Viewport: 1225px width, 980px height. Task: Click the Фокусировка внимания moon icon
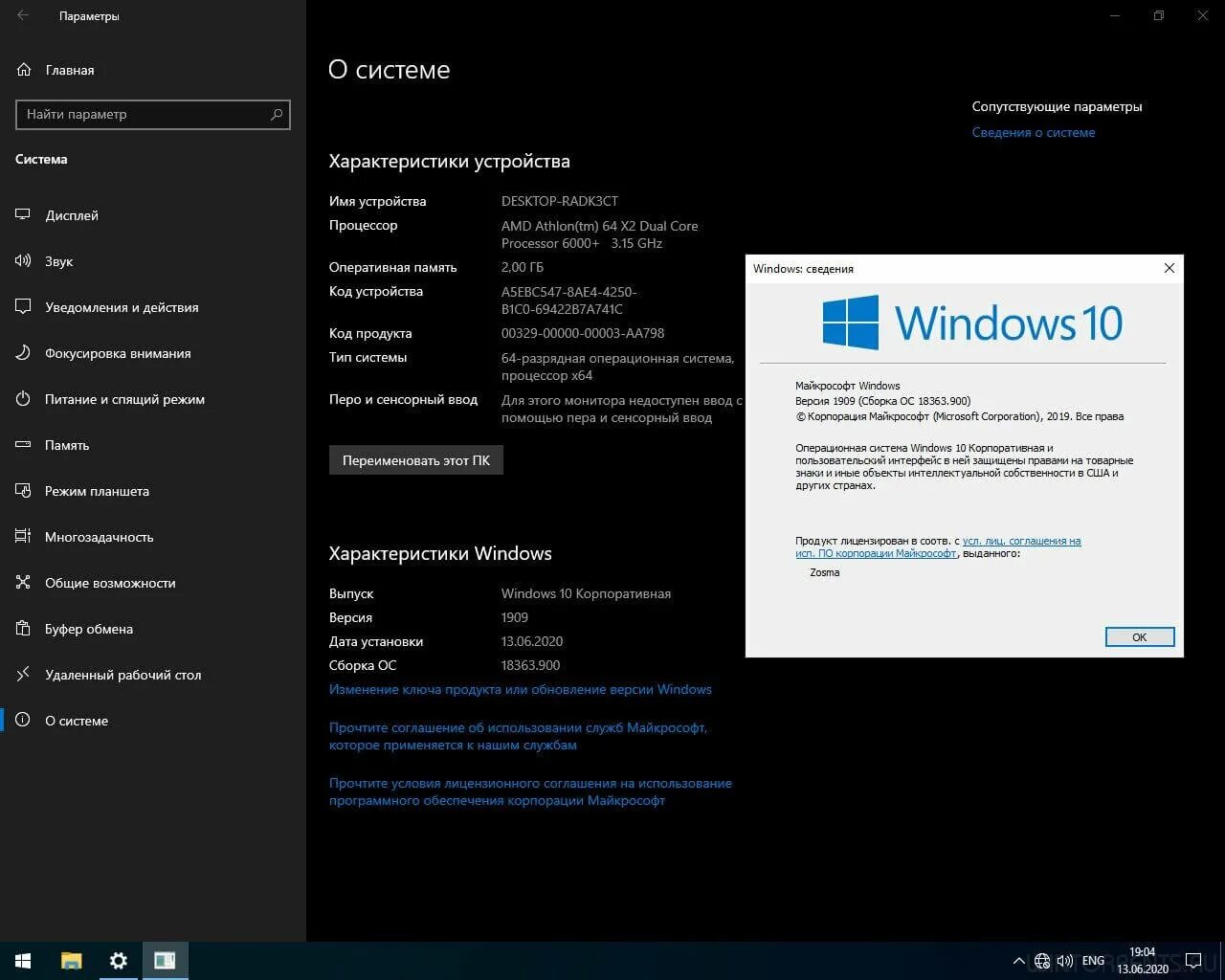24,353
